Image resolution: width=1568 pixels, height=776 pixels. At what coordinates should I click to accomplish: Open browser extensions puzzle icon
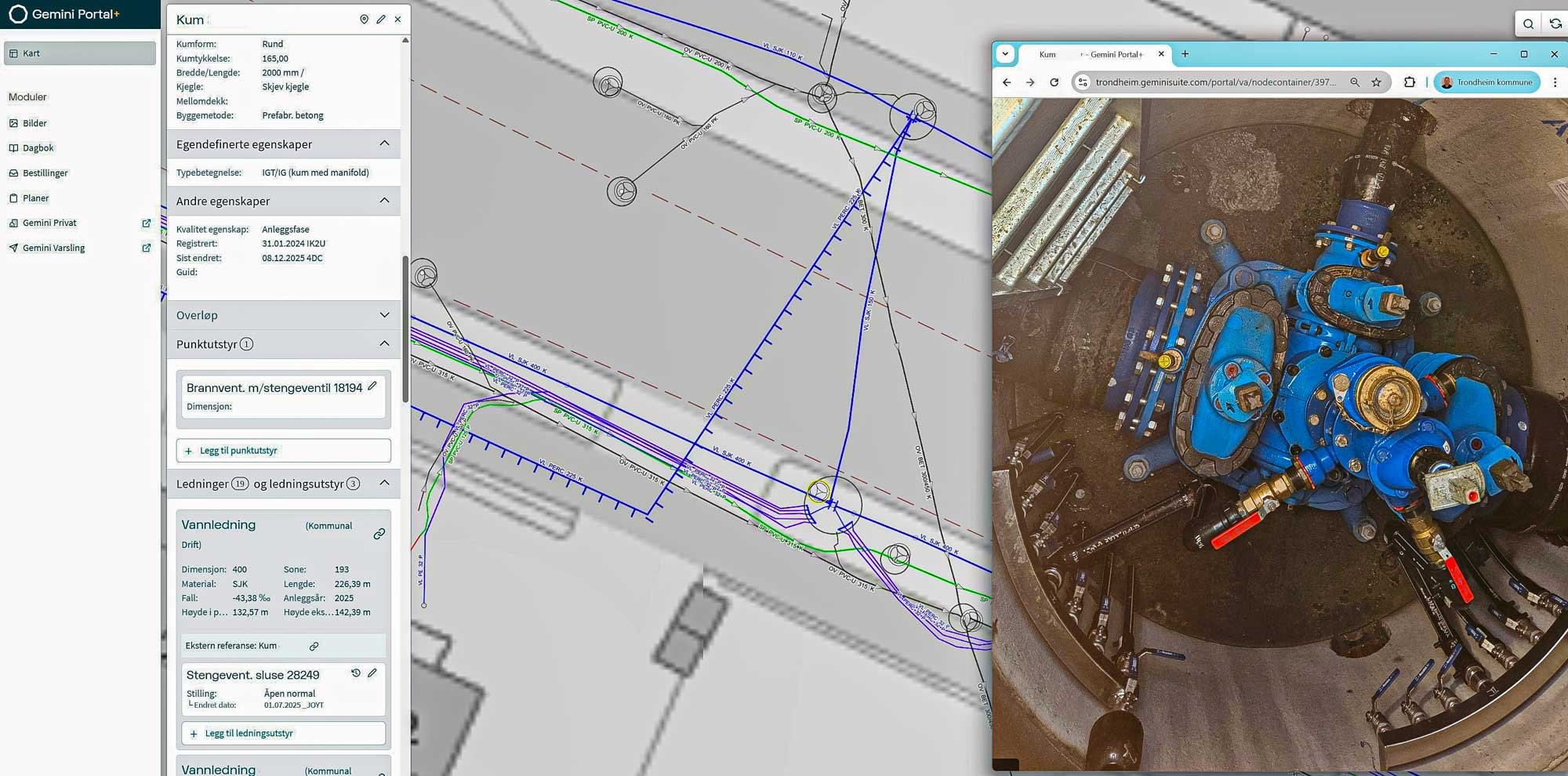pyautogui.click(x=1410, y=82)
